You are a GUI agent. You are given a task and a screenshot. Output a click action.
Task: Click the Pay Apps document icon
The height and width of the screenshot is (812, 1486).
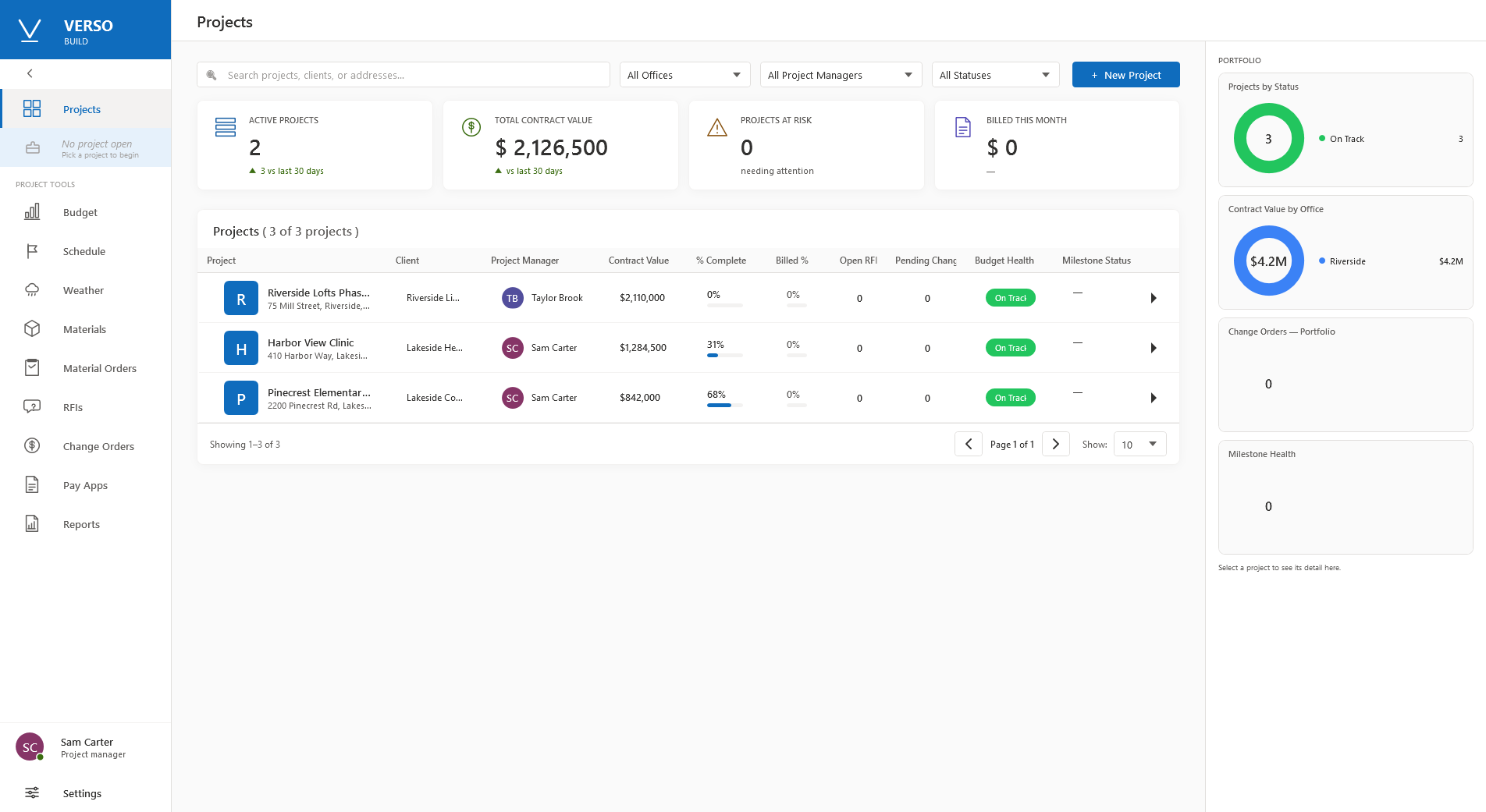(32, 484)
